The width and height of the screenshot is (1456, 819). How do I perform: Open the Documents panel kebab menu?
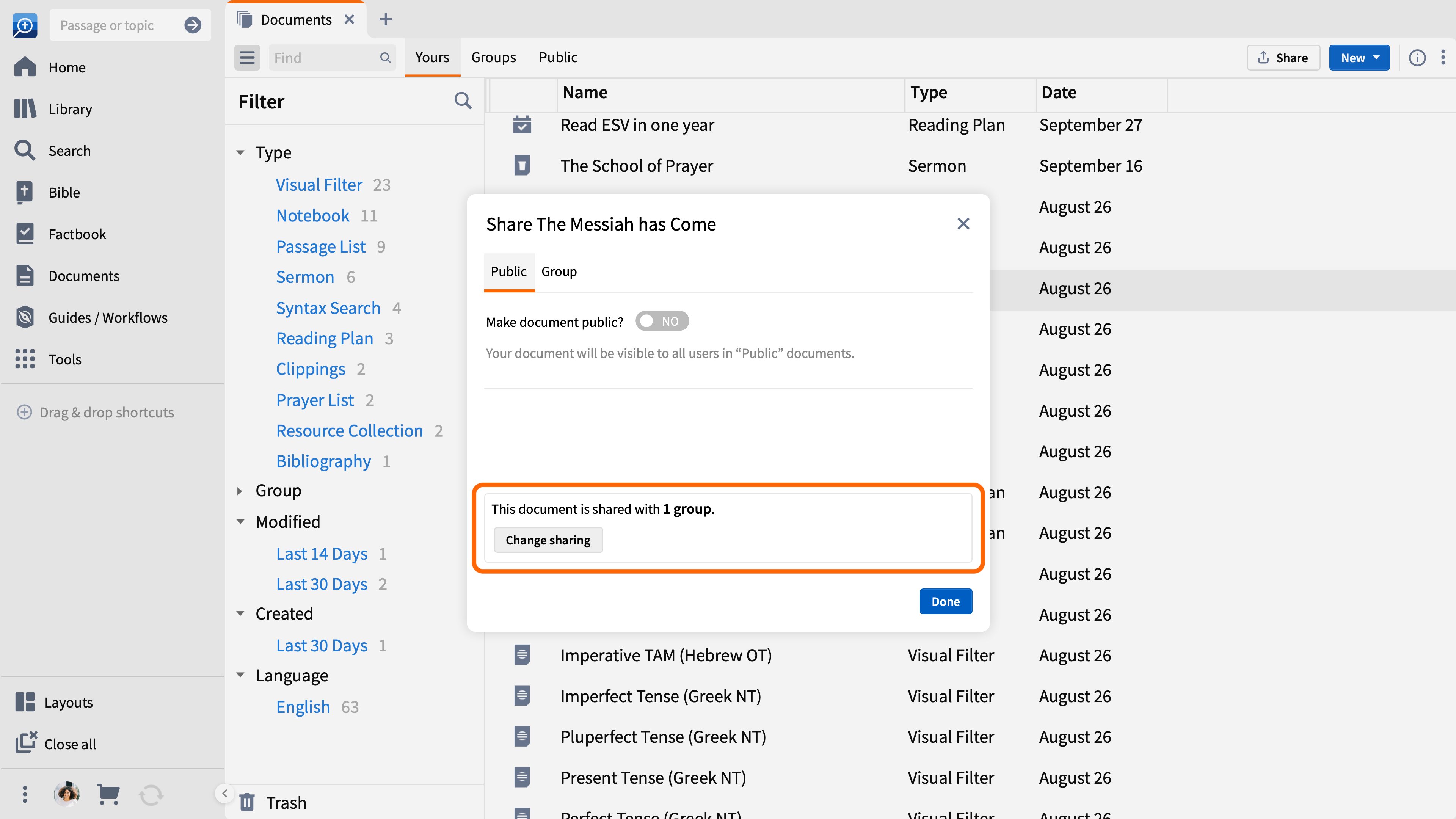[x=1443, y=58]
